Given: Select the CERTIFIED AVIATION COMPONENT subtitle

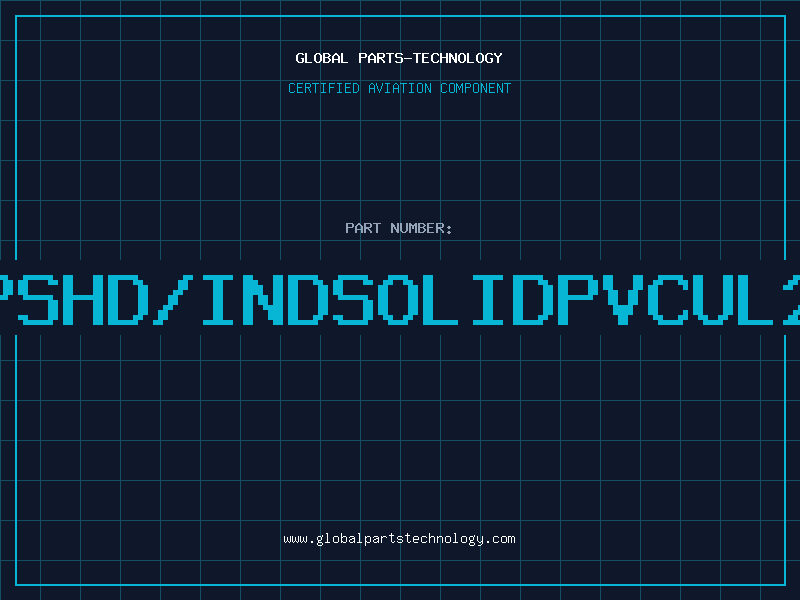Looking at the screenshot, I should click(399, 88).
